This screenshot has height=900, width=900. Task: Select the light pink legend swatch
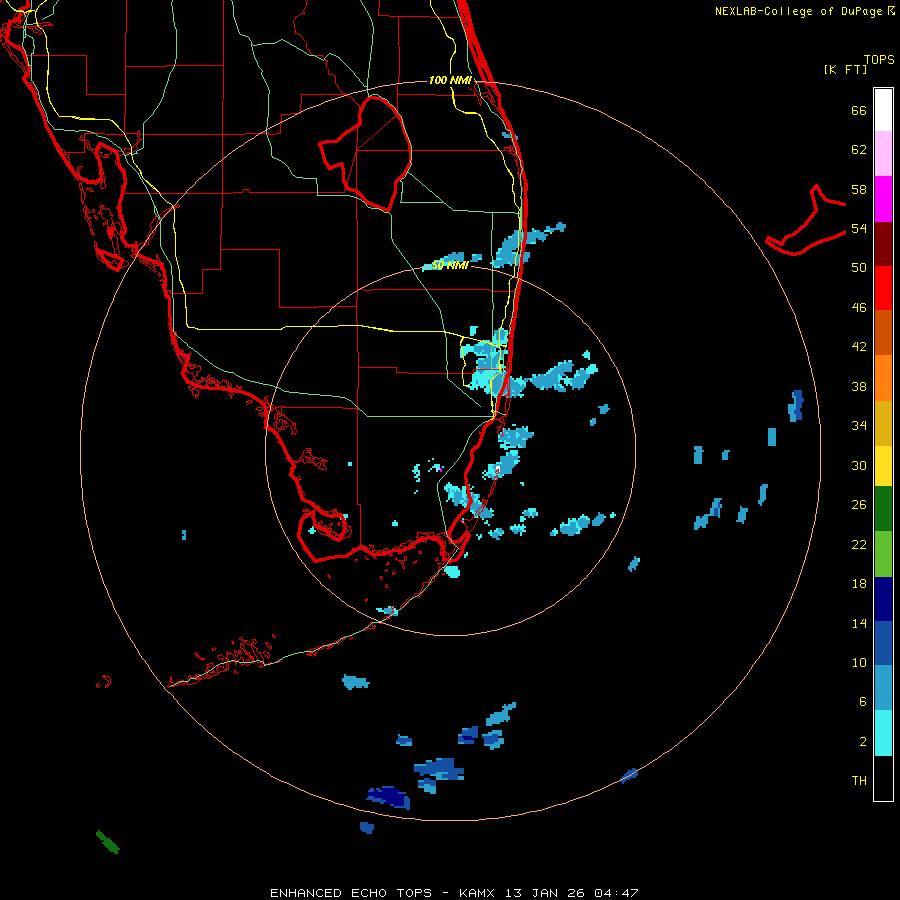tap(883, 154)
